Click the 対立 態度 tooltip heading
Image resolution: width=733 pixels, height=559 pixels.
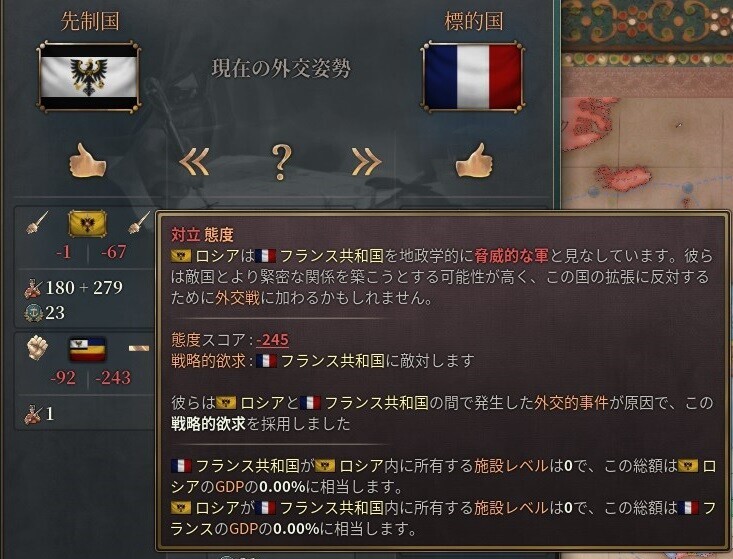point(202,235)
